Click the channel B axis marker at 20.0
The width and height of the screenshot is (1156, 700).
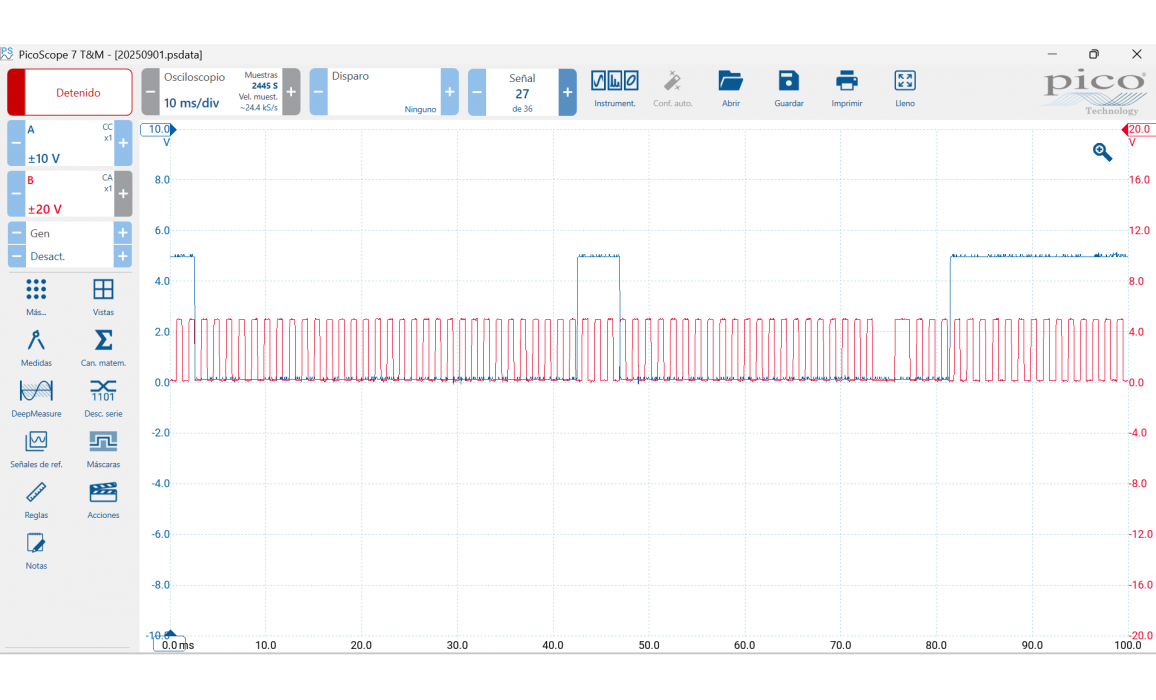point(1137,130)
